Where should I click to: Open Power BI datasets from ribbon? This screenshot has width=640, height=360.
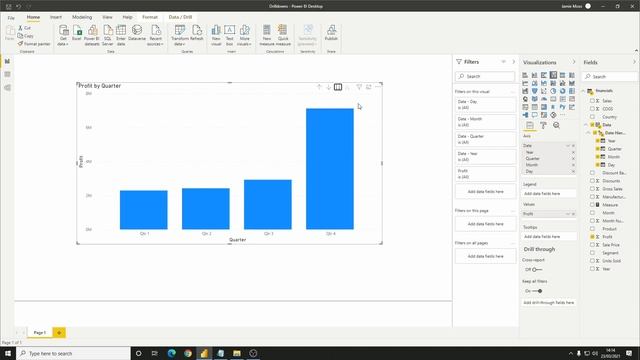point(92,35)
